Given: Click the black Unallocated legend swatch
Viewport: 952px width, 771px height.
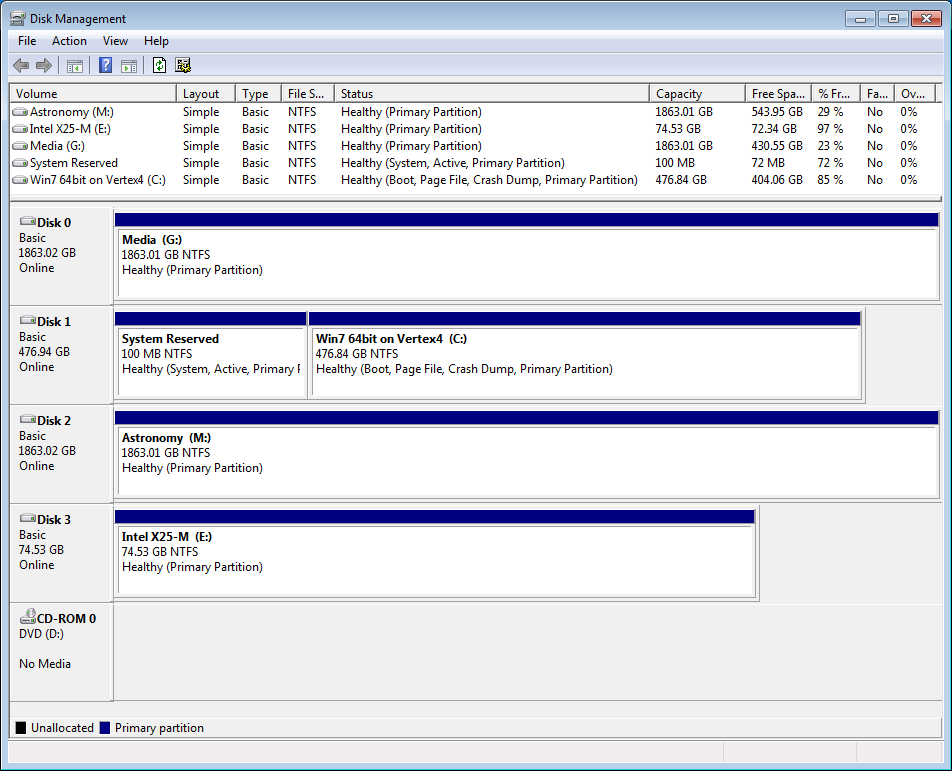Looking at the screenshot, I should coord(21,727).
